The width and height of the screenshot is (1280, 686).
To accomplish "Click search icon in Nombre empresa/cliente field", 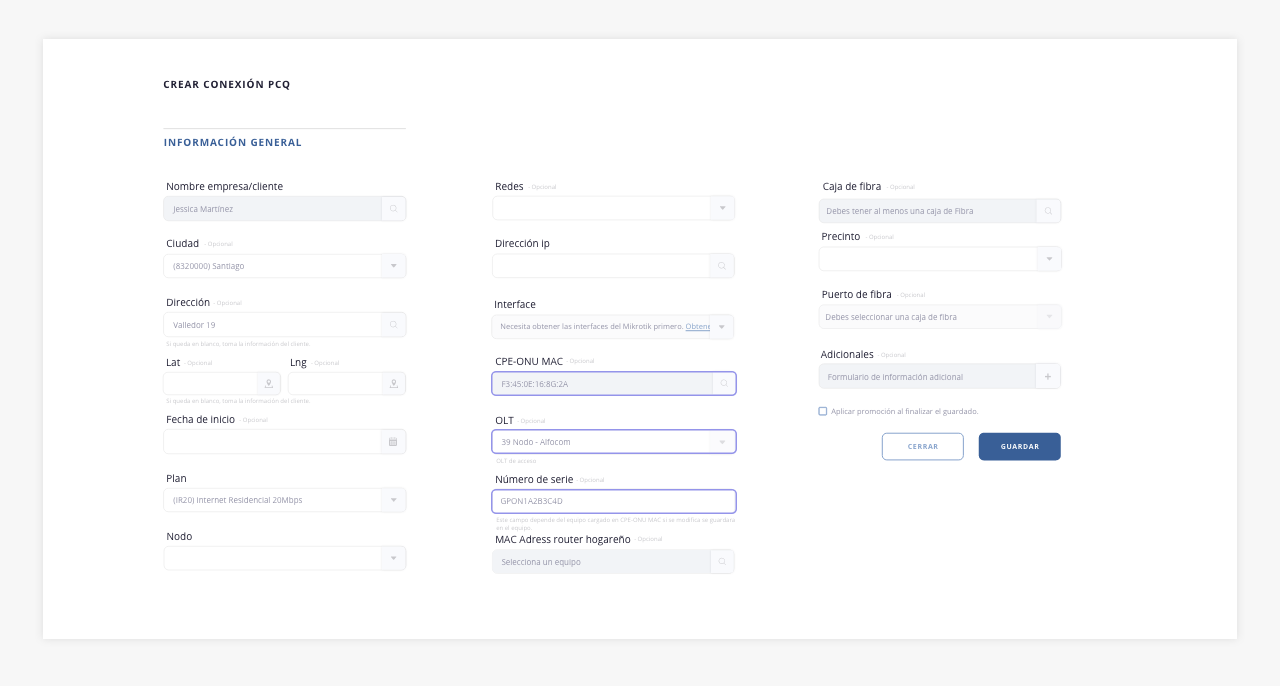I will point(394,209).
